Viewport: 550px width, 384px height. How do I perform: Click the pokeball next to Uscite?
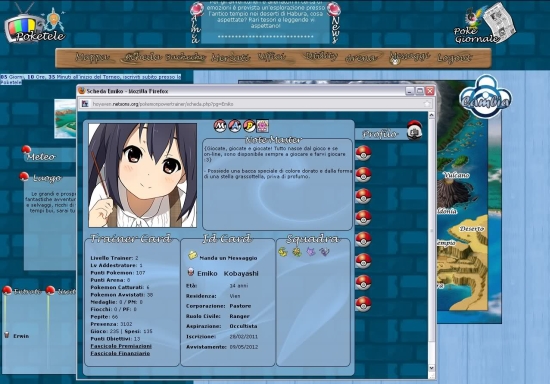[51, 290]
